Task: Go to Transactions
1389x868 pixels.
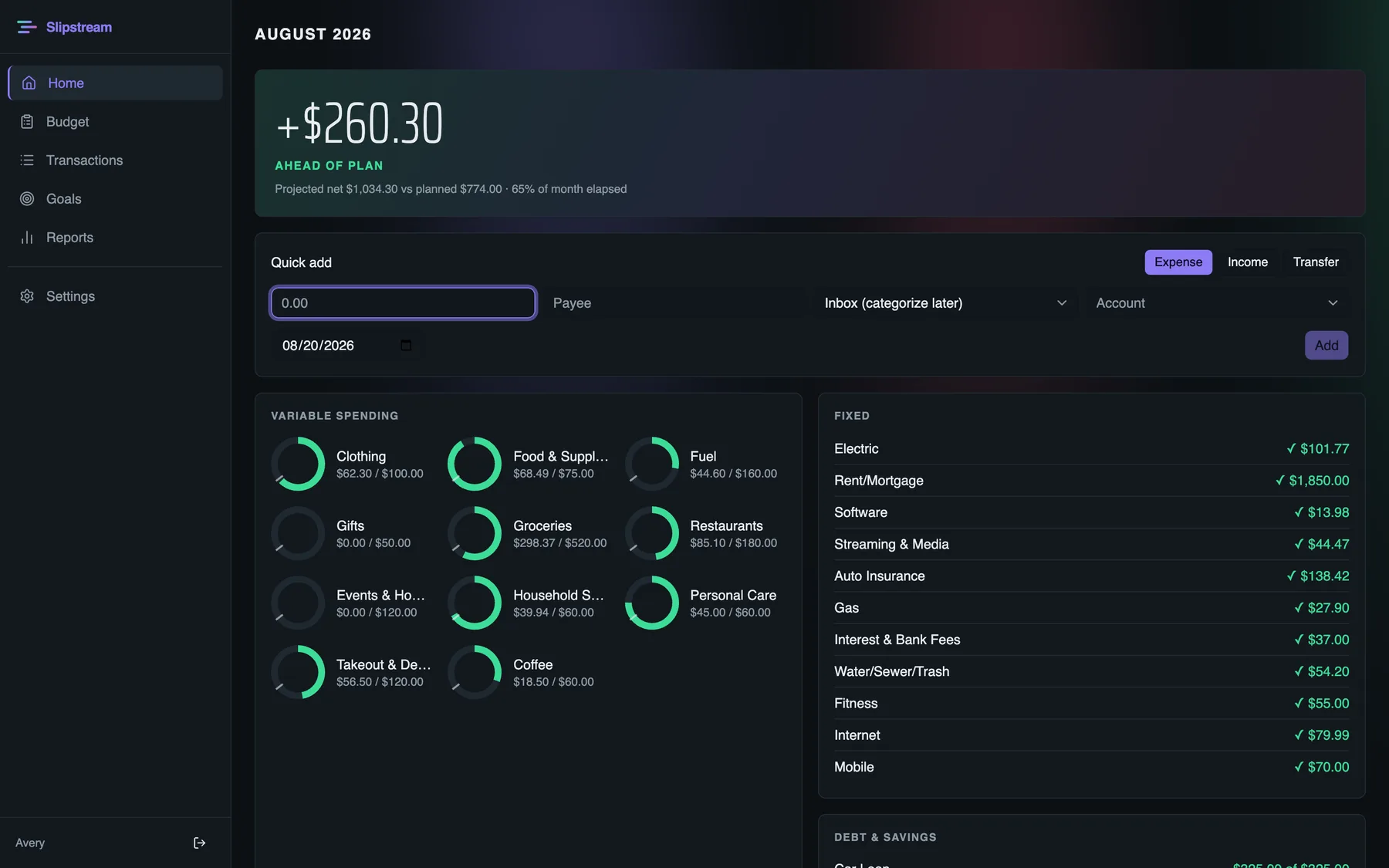Action: coord(116,160)
